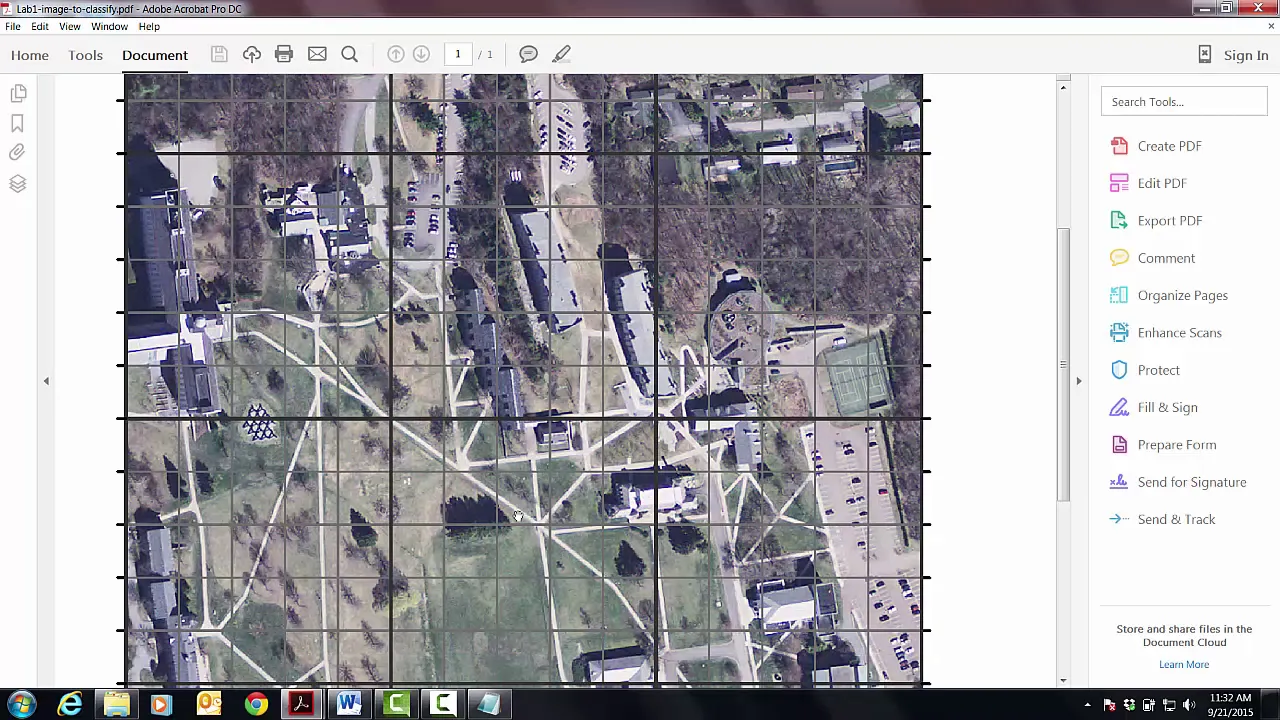Image resolution: width=1280 pixels, height=720 pixels.
Task: Open Attachments paperclip panel
Action: pyautogui.click(x=18, y=153)
